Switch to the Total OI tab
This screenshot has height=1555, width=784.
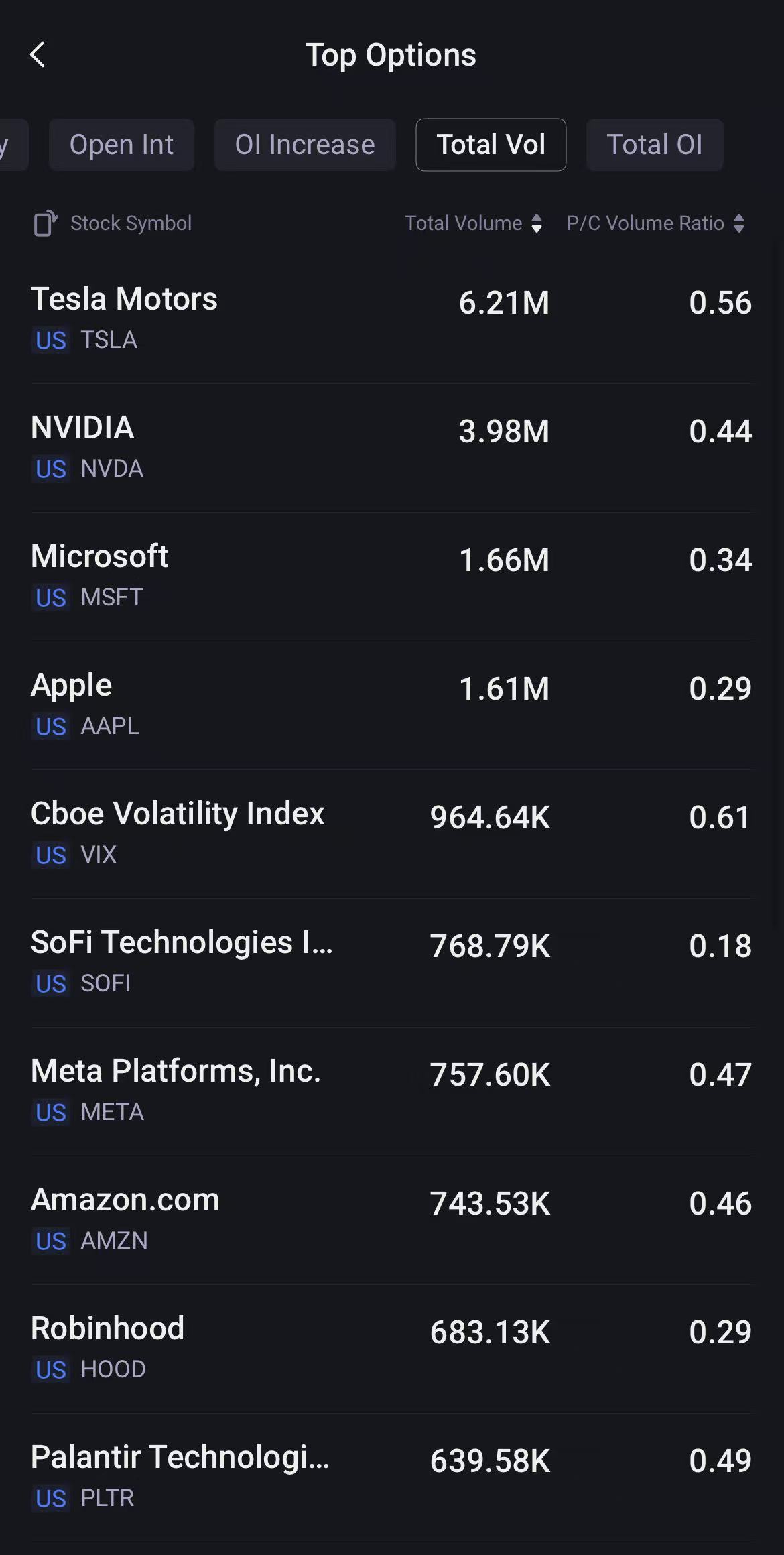pos(654,145)
